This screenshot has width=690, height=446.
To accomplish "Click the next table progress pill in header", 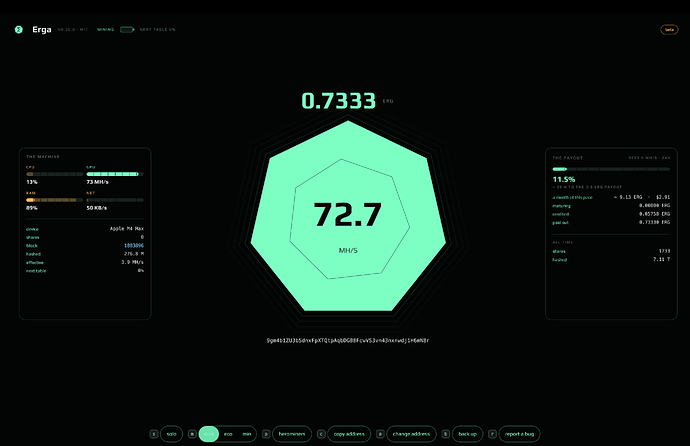I will (127, 29).
